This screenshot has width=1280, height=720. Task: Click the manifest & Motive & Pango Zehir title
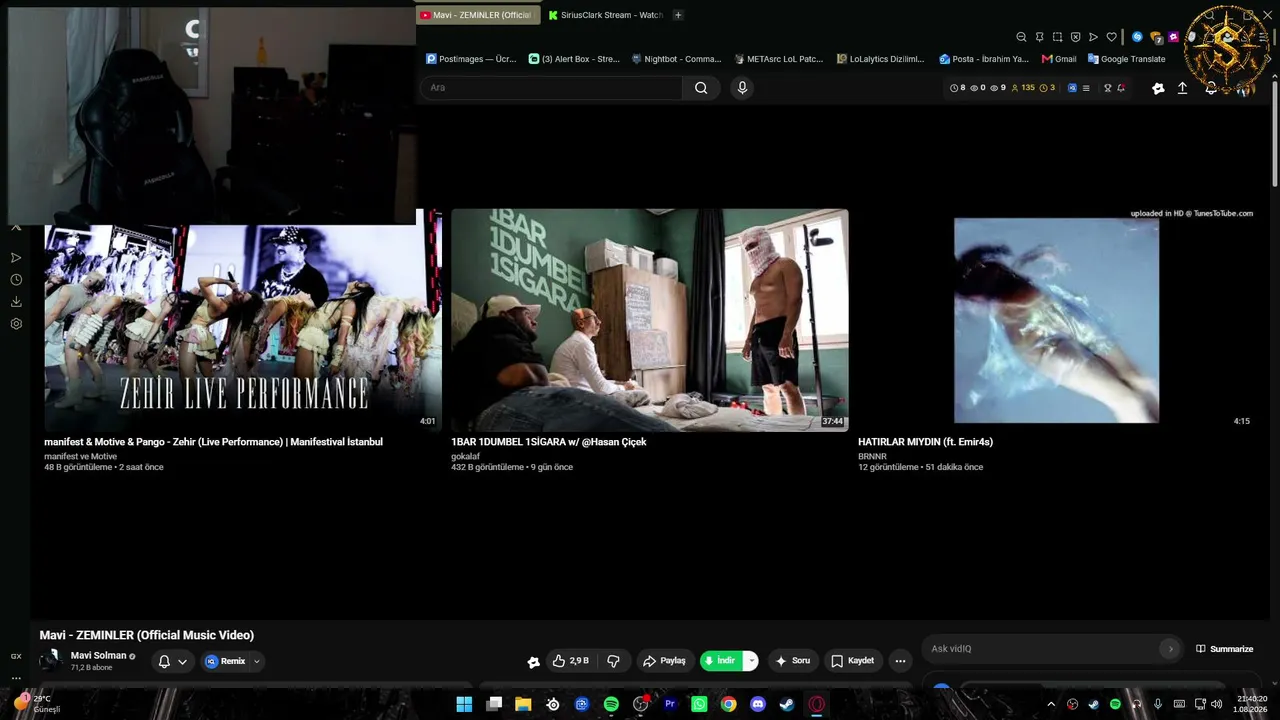[x=213, y=442]
